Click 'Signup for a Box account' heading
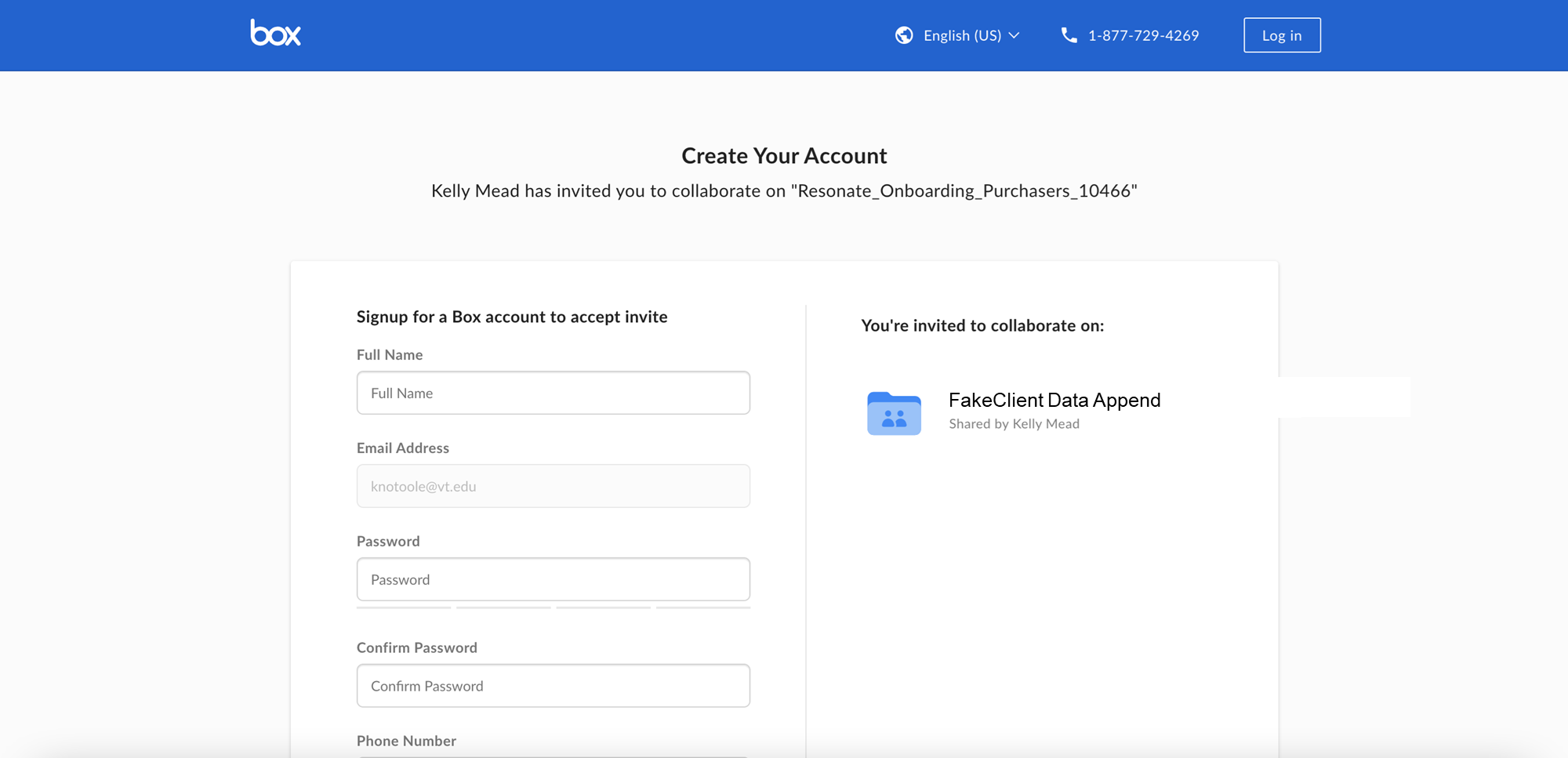 512,317
